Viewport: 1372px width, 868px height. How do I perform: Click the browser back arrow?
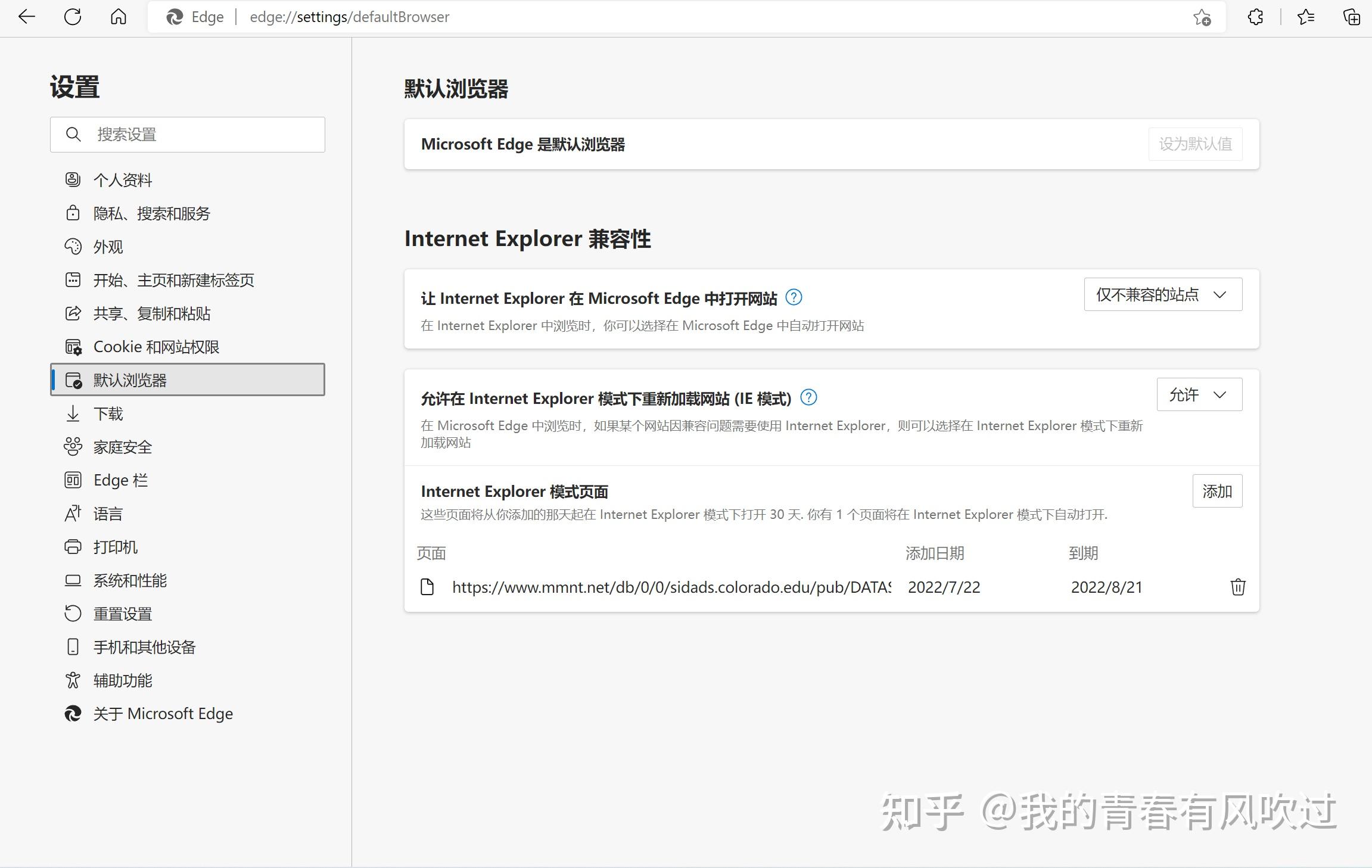click(x=27, y=17)
